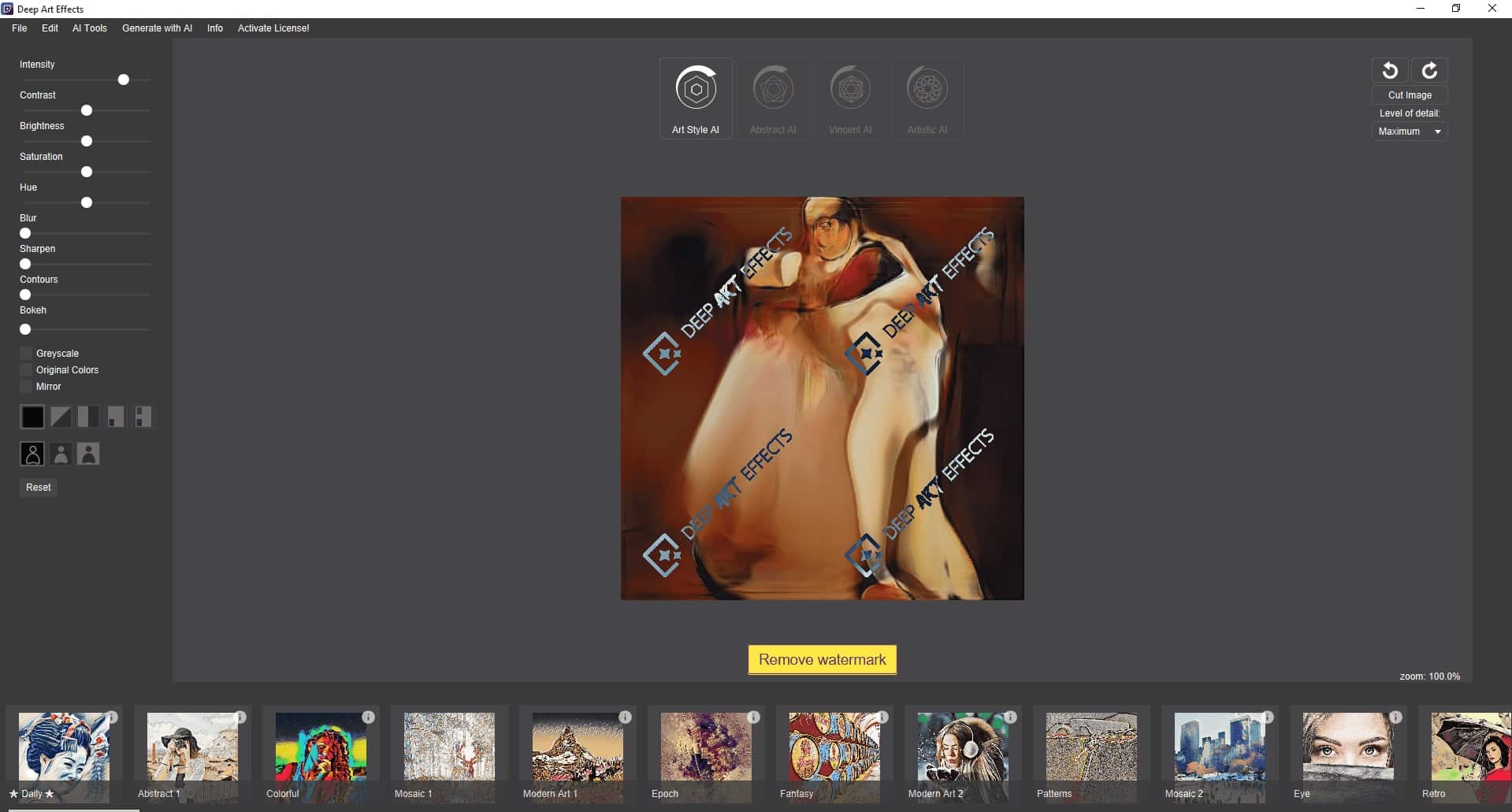Viewport: 1512px width, 812px height.
Task: Click the Bokeh slider handle
Action: pos(25,329)
